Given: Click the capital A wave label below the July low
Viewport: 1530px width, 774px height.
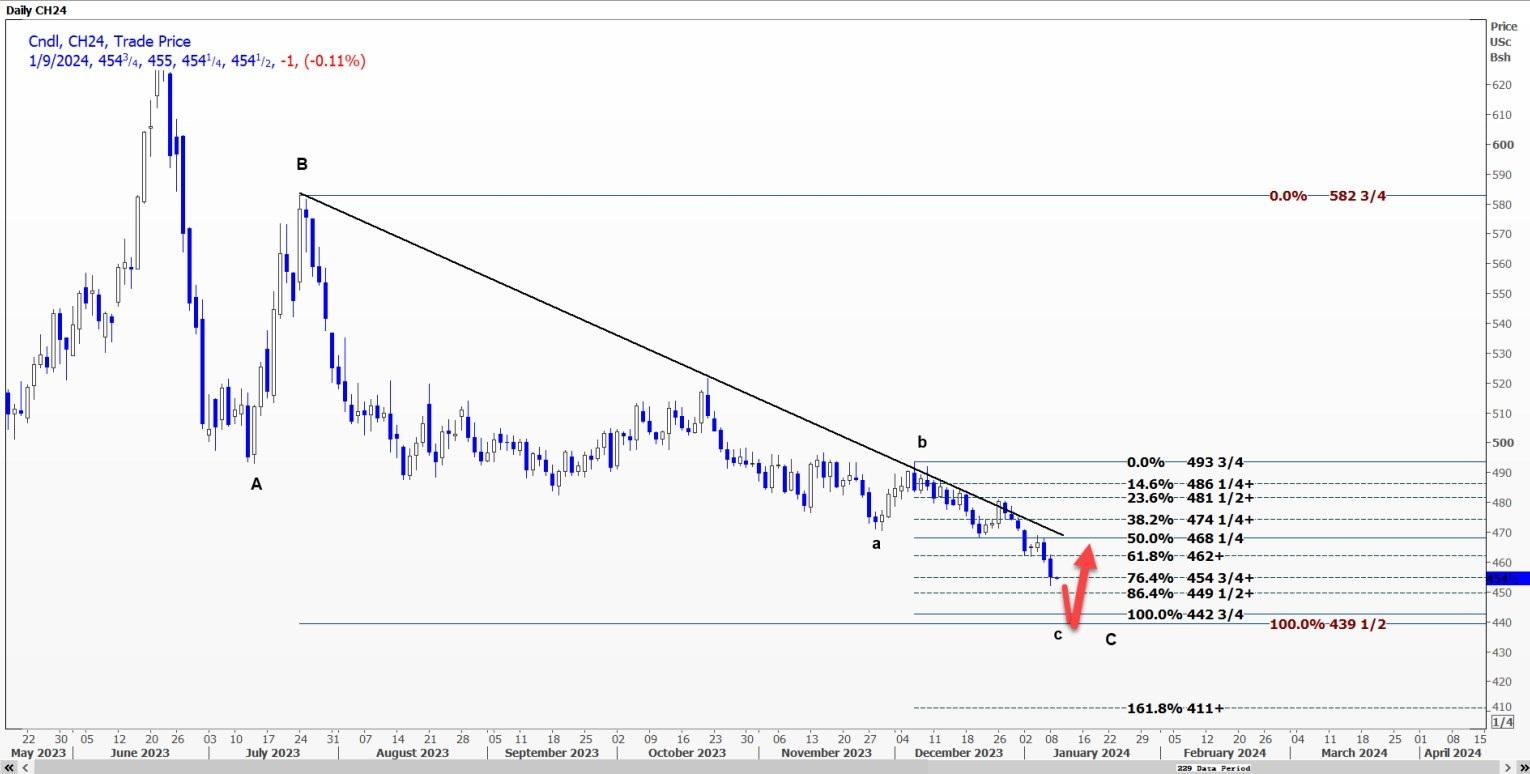Looking at the screenshot, I should click(x=256, y=484).
